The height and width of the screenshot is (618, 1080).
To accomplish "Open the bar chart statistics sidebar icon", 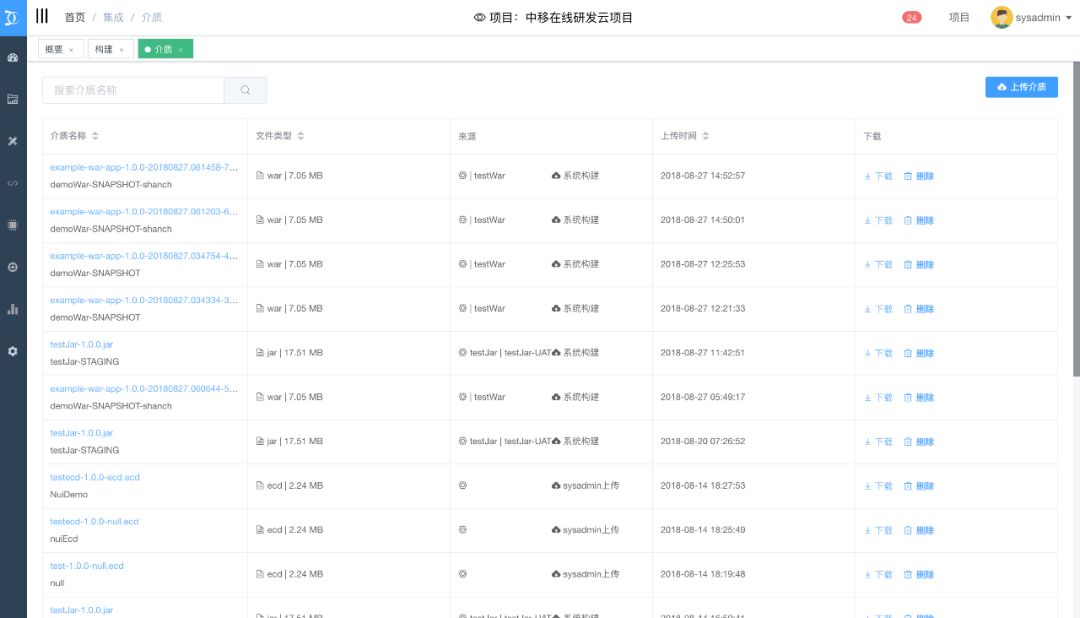I will pos(12,309).
